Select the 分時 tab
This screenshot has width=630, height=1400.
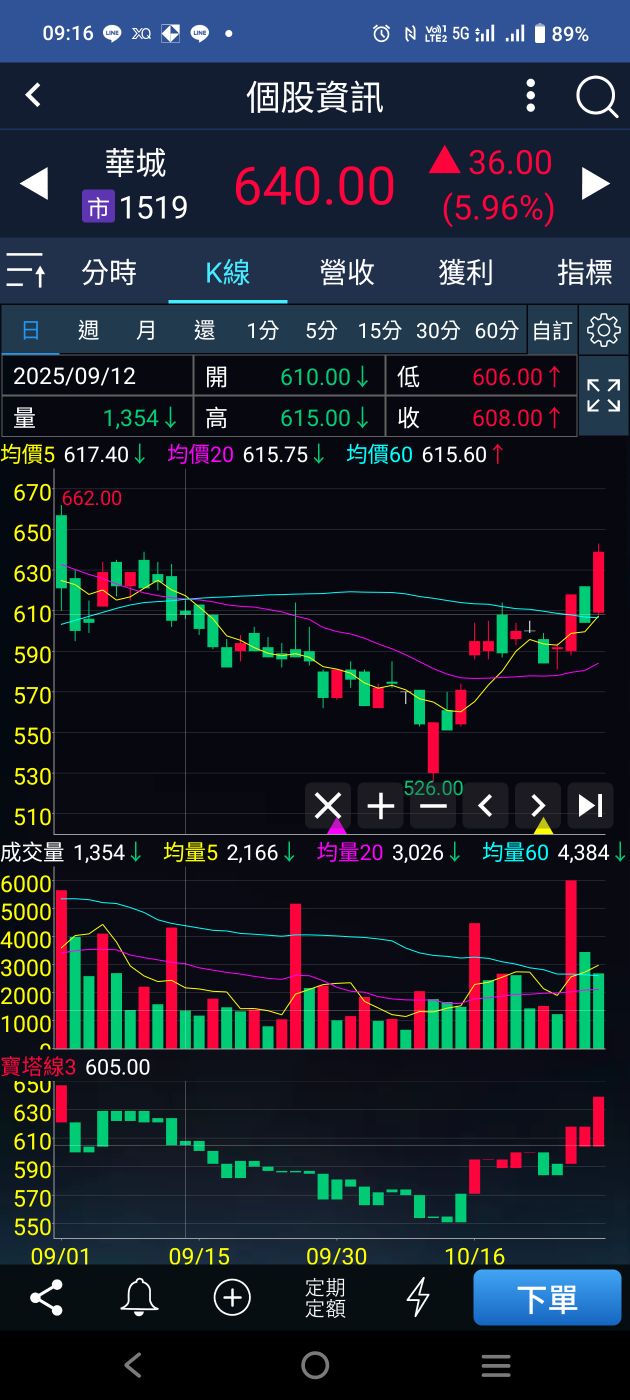tap(109, 272)
